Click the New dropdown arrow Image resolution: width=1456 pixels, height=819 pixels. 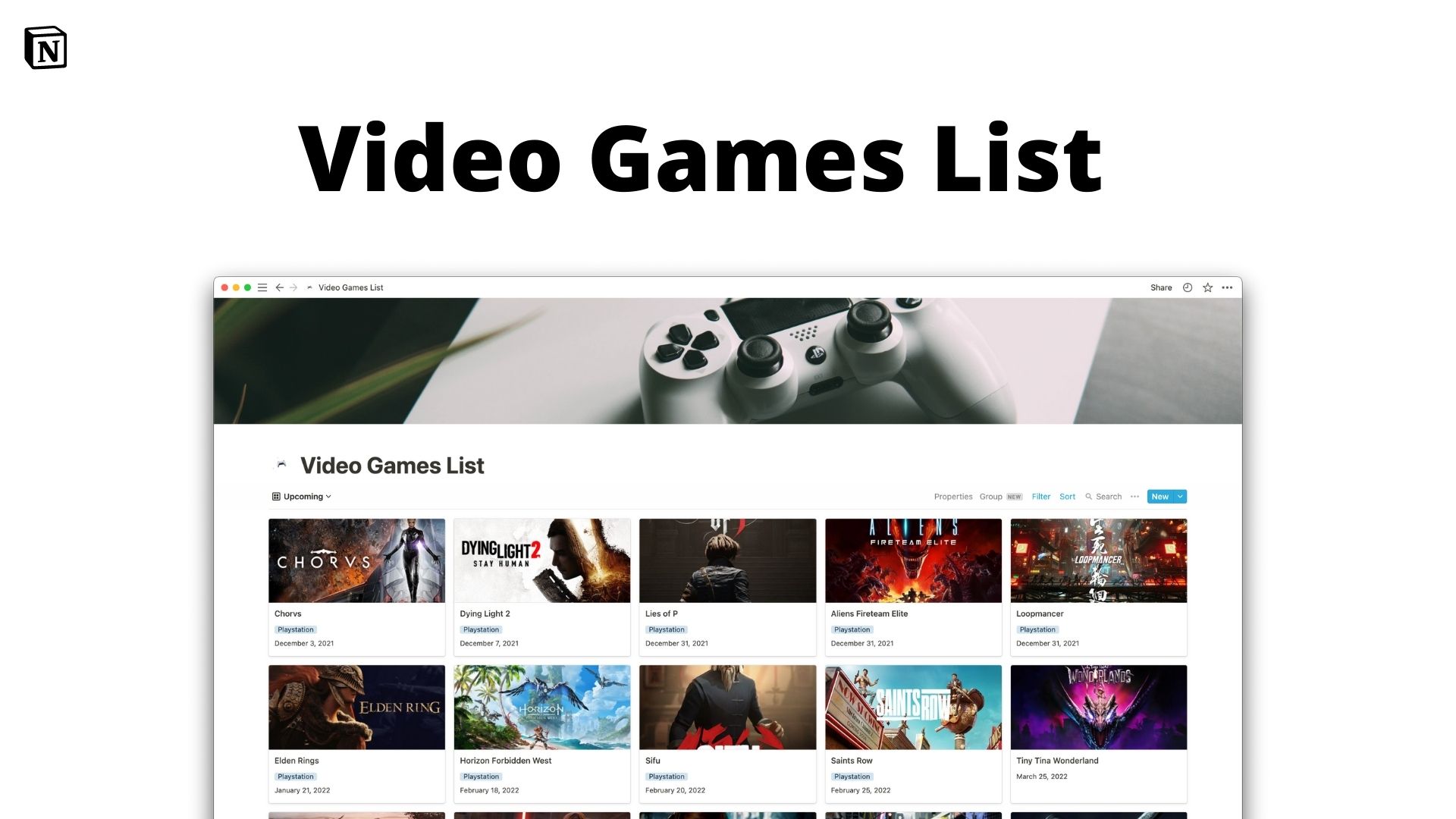pos(1180,496)
